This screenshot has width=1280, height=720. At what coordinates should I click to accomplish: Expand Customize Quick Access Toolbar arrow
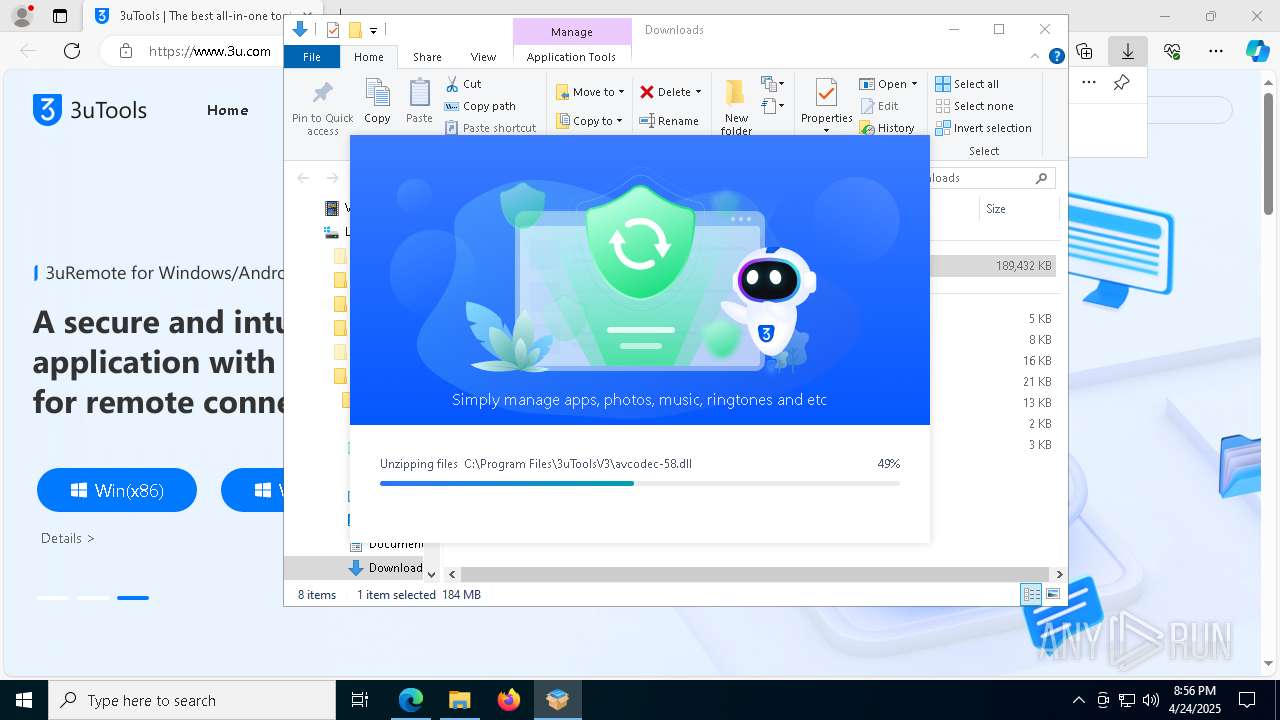tap(373, 31)
